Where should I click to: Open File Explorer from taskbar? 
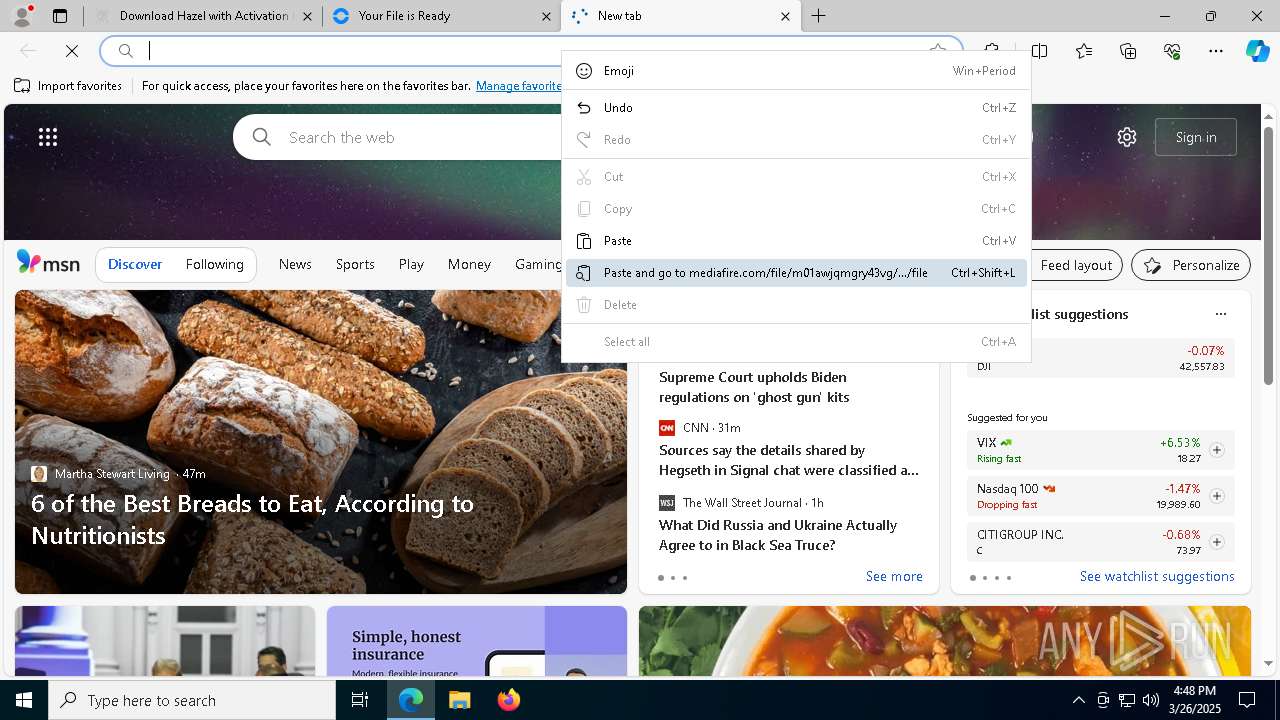click(x=459, y=700)
